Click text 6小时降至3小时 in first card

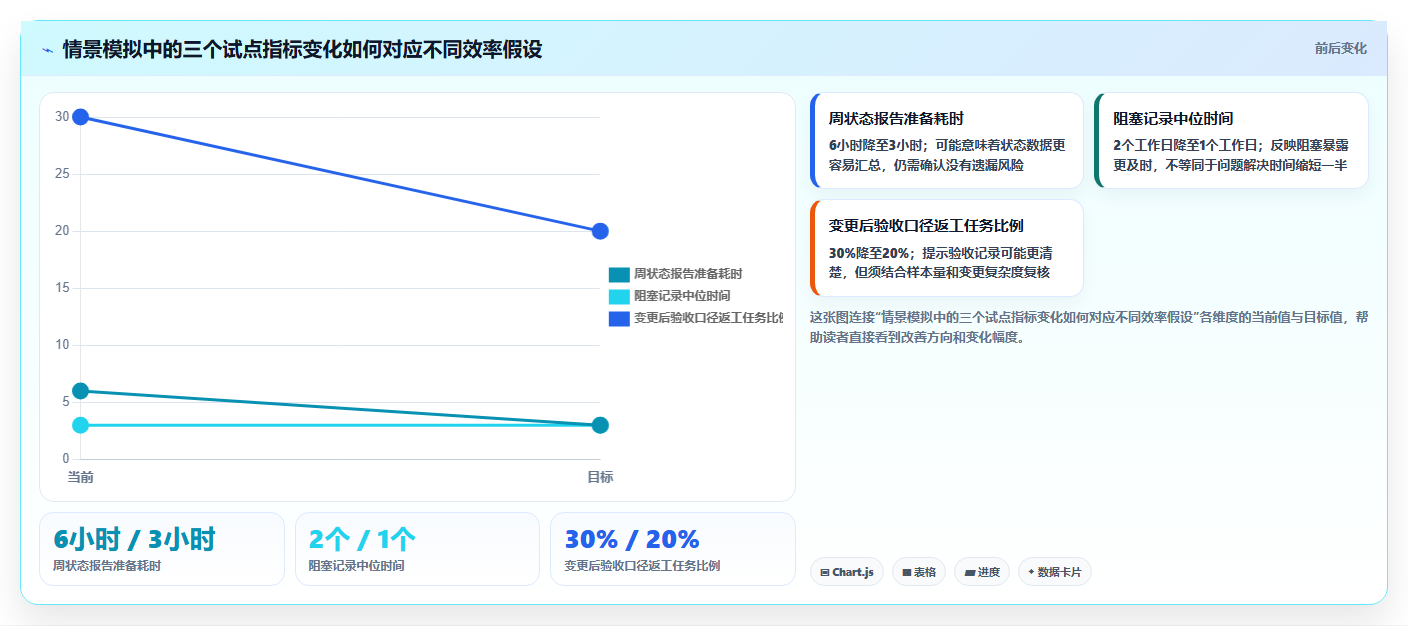click(872, 145)
